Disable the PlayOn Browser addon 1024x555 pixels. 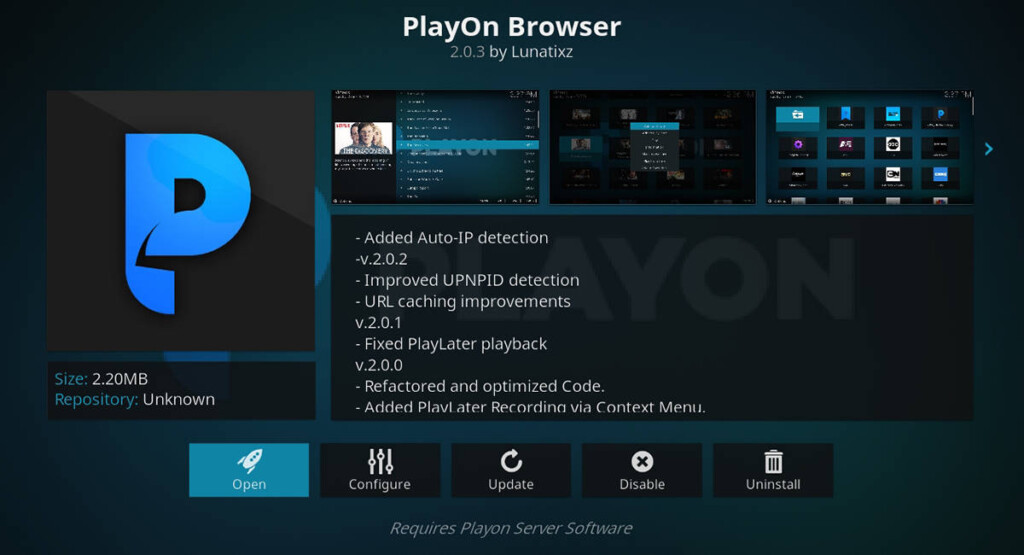(642, 470)
